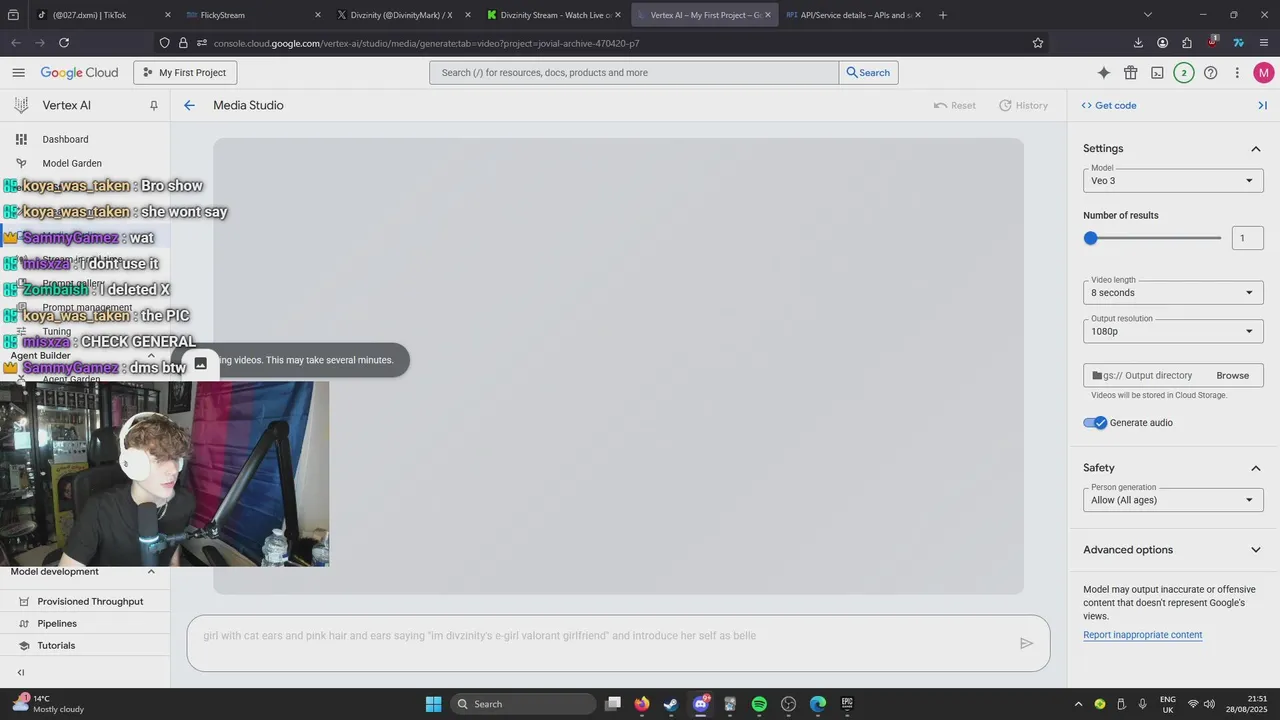Screen dimensions: 1280x720
Task: Open the Firefox account icon in toolbar
Action: [x=1162, y=43]
